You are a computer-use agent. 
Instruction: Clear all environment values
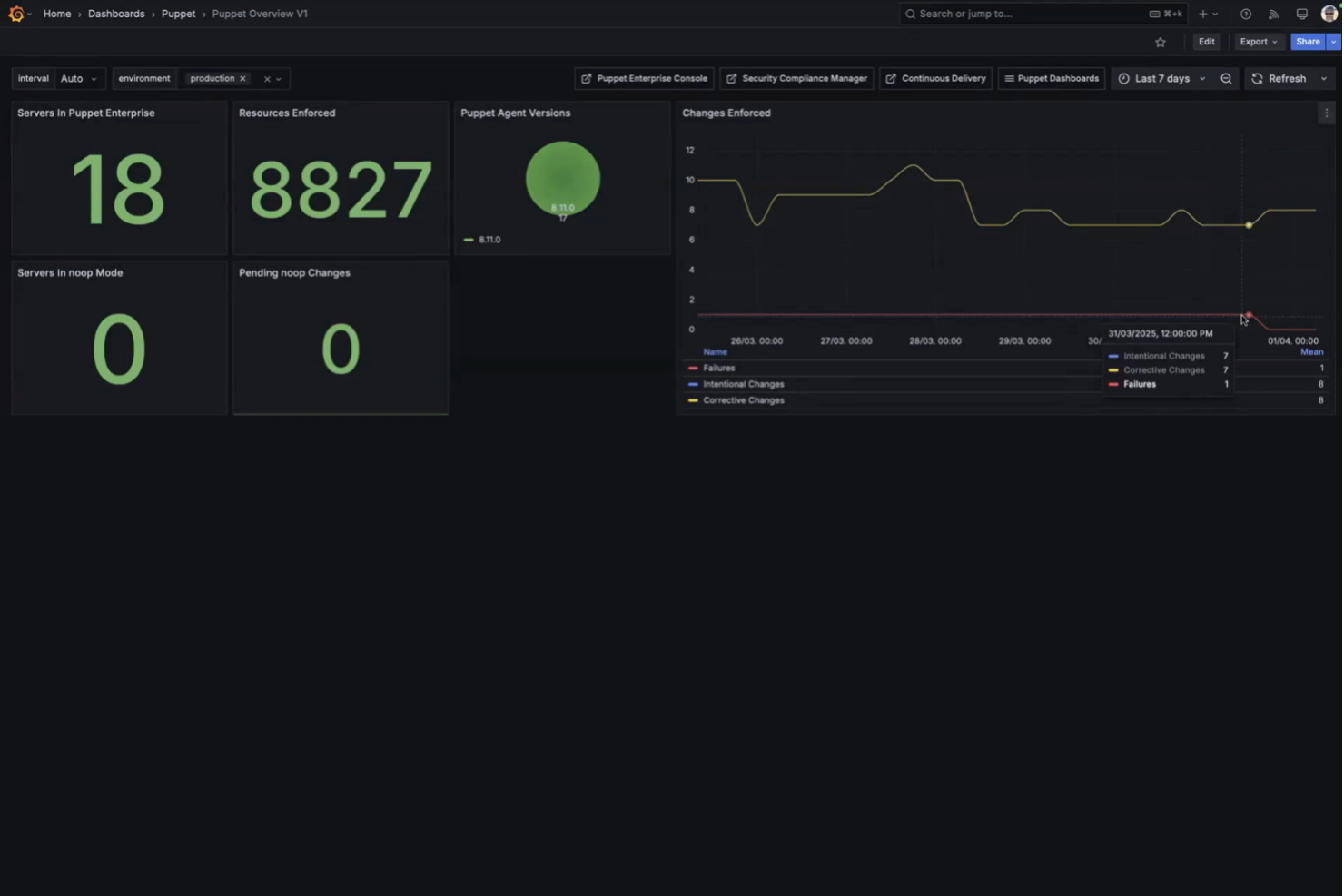(x=267, y=79)
